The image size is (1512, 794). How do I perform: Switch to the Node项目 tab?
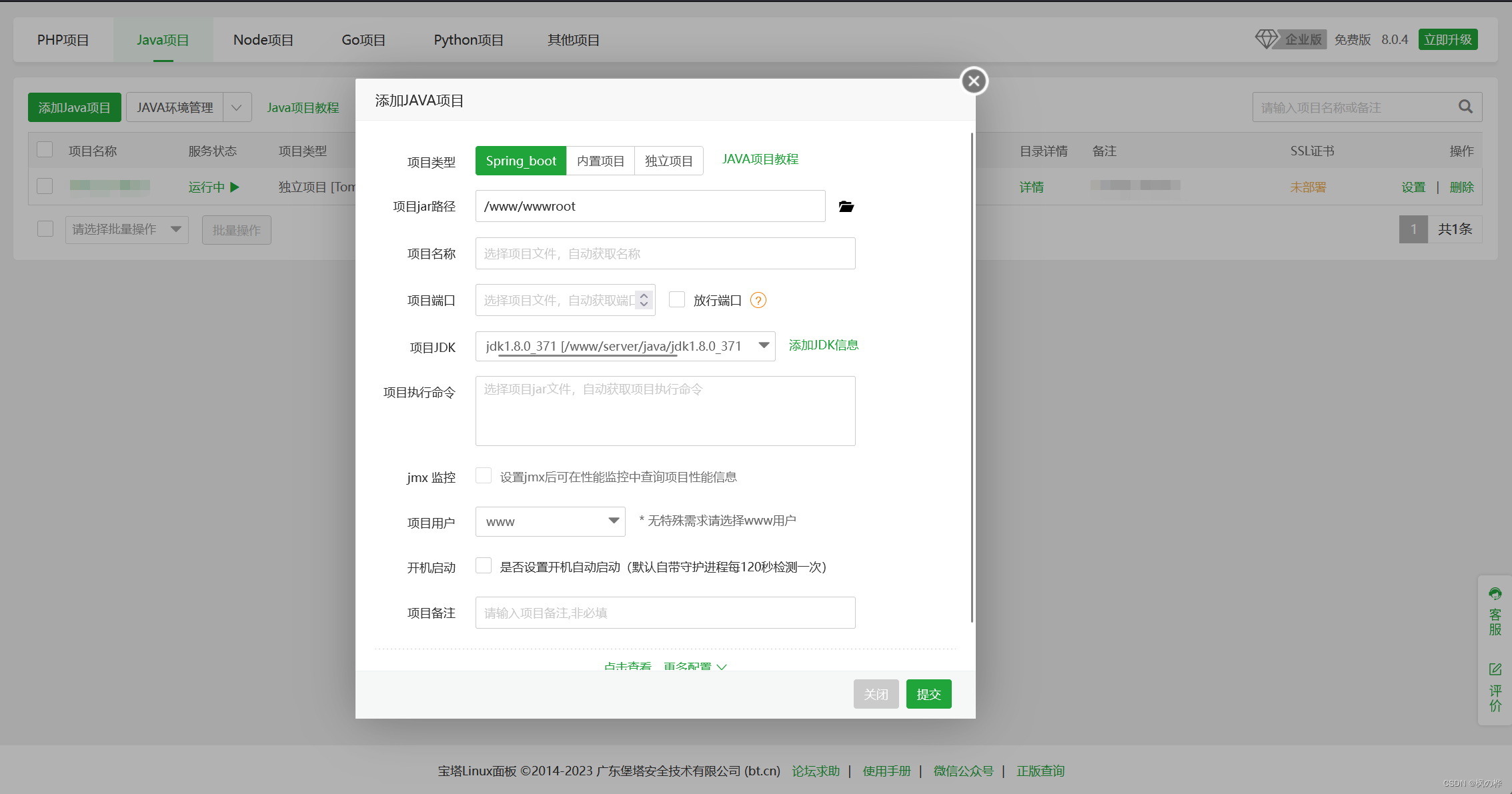pyautogui.click(x=263, y=40)
